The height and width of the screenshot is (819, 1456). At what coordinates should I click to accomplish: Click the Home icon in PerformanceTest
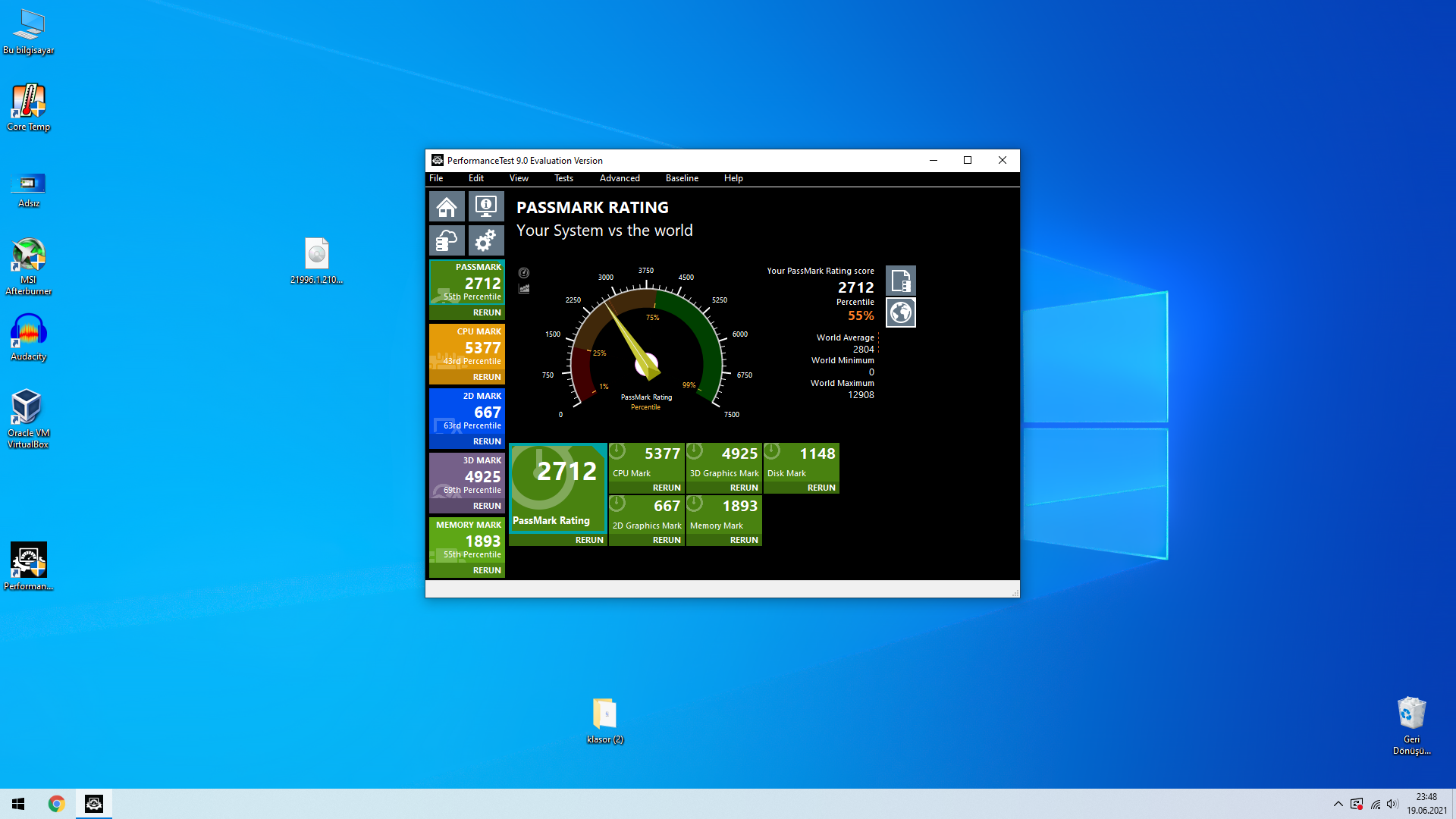[447, 206]
